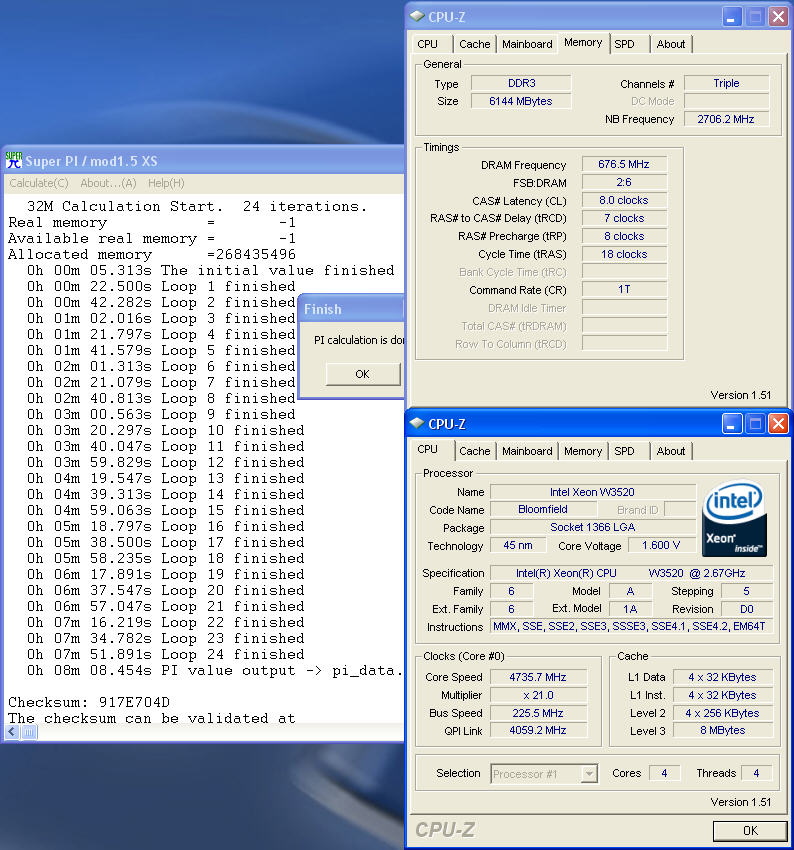Click the Revision value D0

pyautogui.click(x=746, y=609)
